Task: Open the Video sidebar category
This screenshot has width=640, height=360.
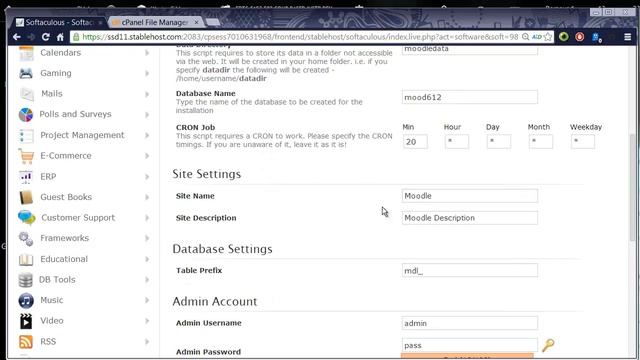Action: pos(52,321)
